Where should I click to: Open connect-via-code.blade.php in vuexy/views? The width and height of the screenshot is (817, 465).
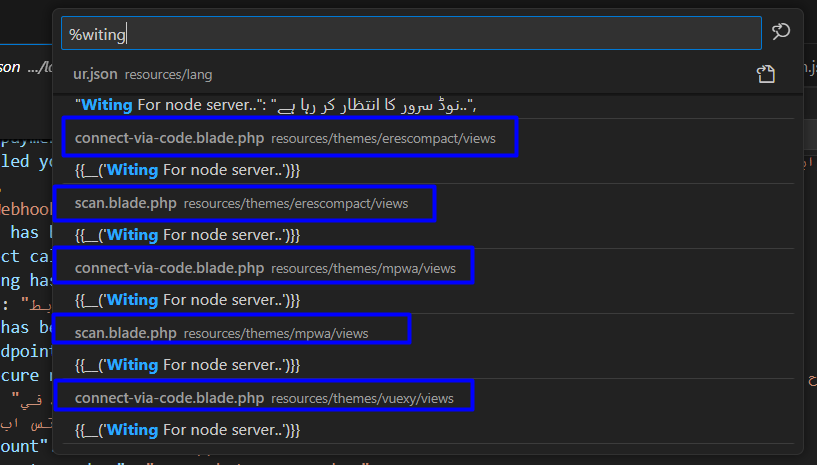pyautogui.click(x=263, y=396)
